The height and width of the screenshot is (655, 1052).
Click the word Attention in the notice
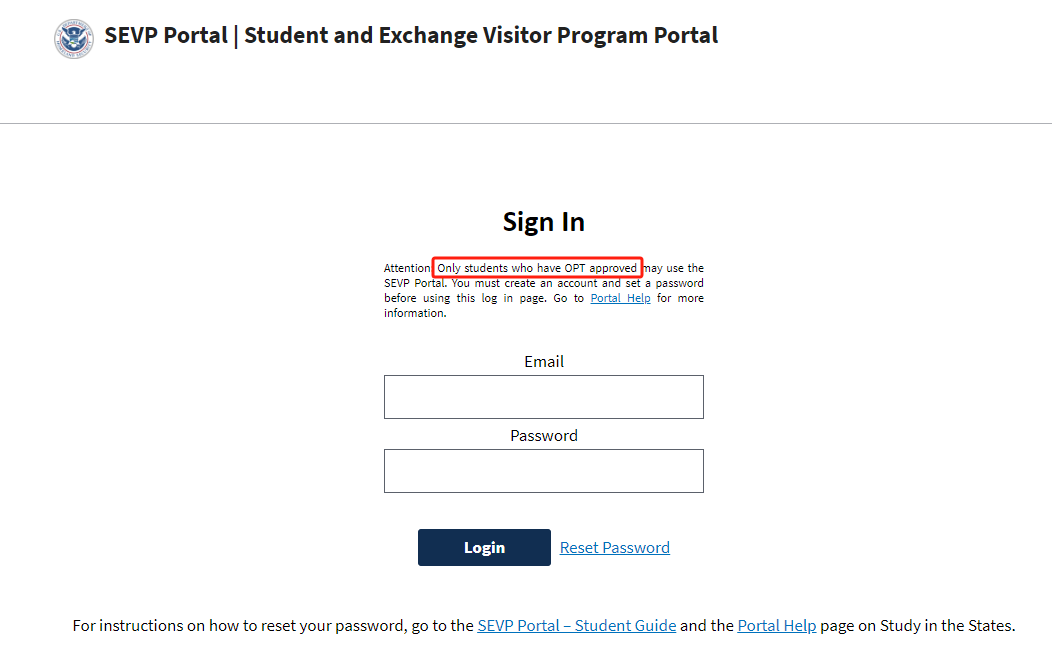tap(407, 268)
